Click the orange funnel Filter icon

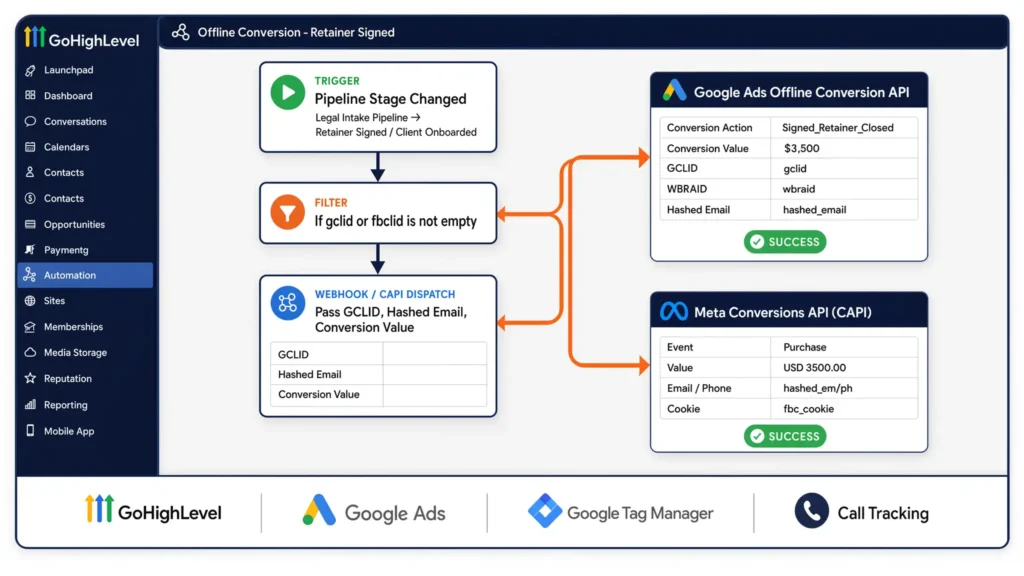tap(287, 212)
